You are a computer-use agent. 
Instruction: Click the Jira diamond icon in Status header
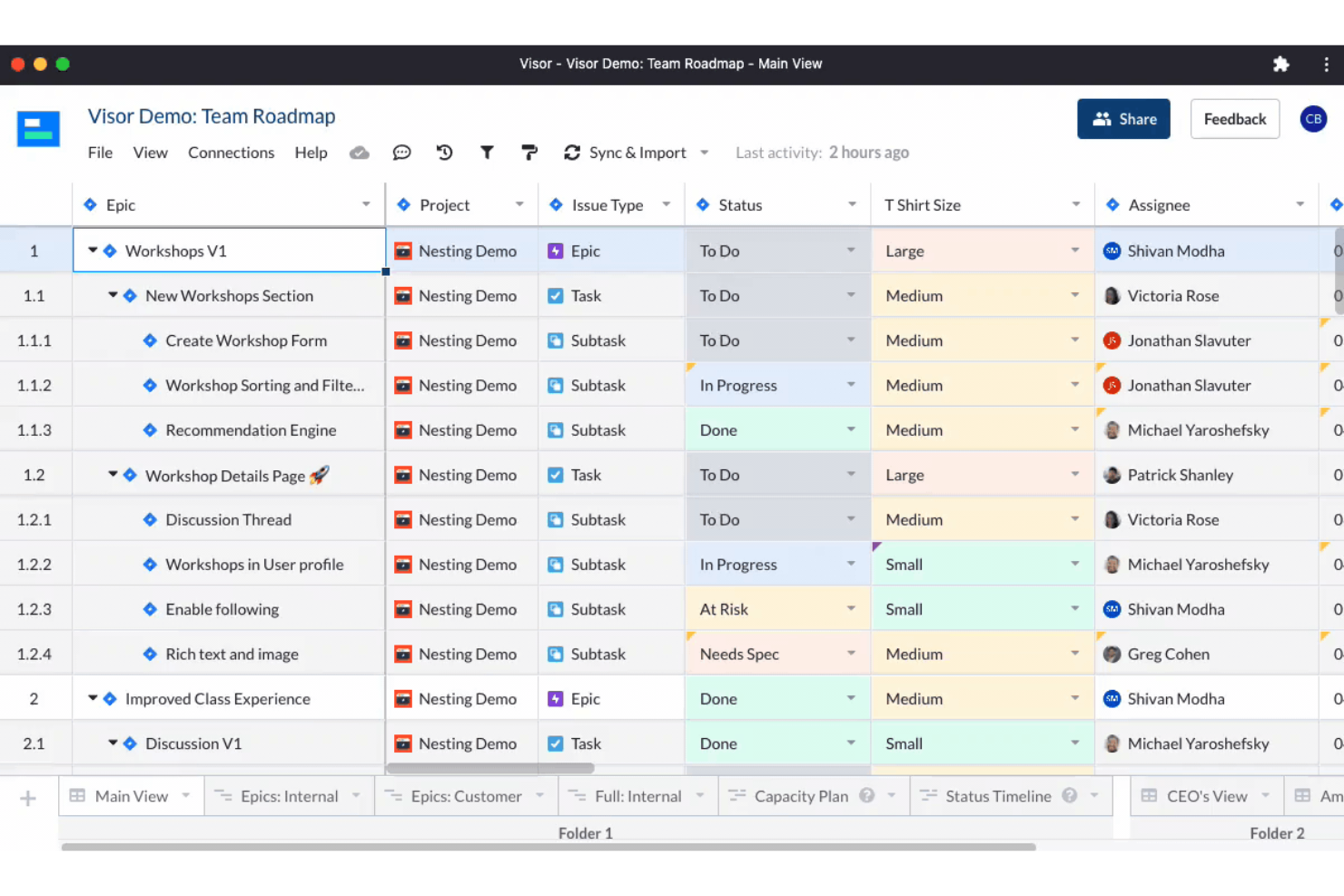[703, 204]
